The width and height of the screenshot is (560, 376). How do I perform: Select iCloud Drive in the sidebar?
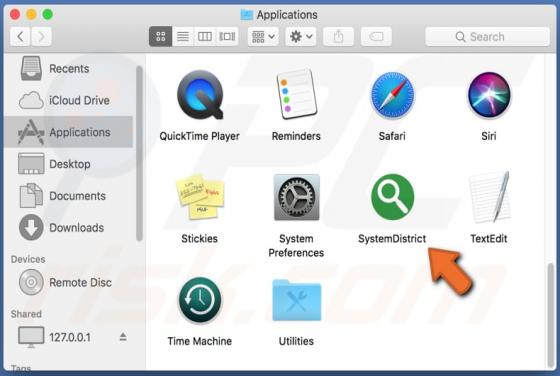69,100
